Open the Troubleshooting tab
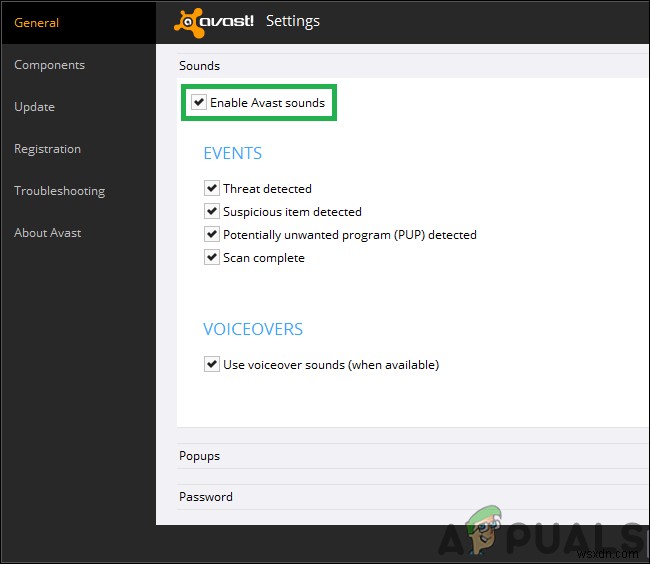The height and width of the screenshot is (564, 650). point(59,191)
